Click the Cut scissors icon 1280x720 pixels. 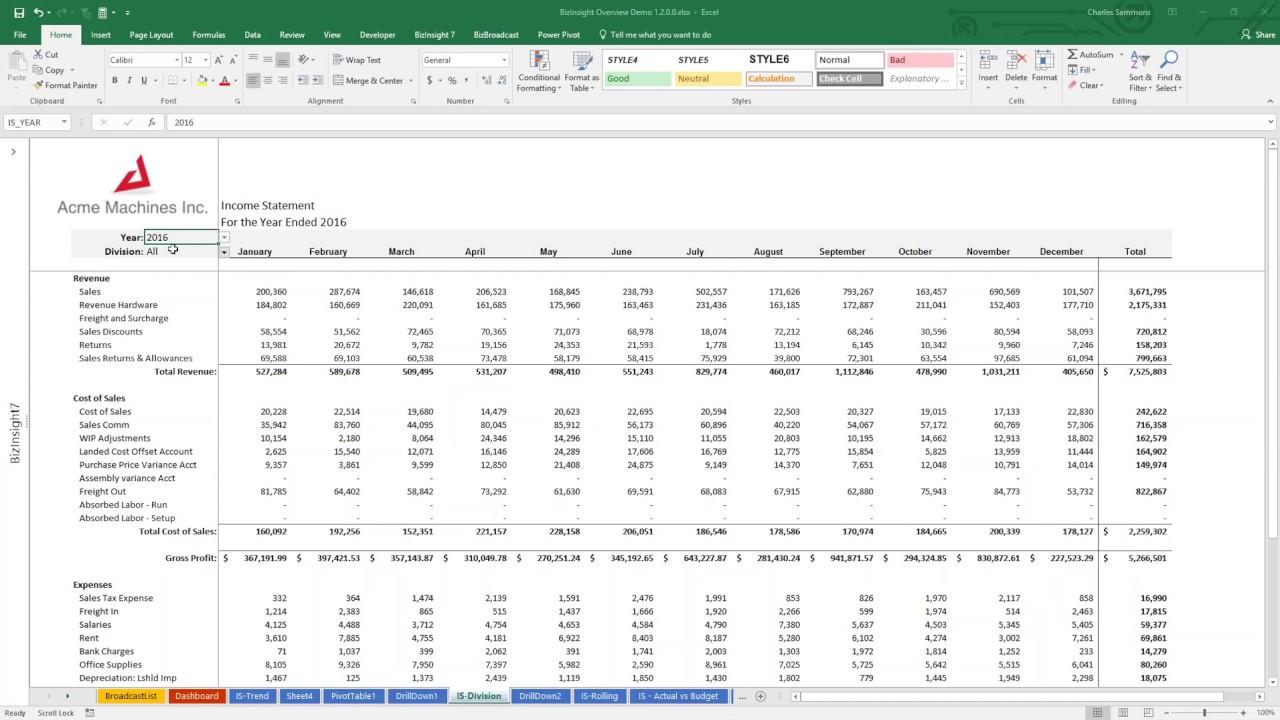point(38,55)
